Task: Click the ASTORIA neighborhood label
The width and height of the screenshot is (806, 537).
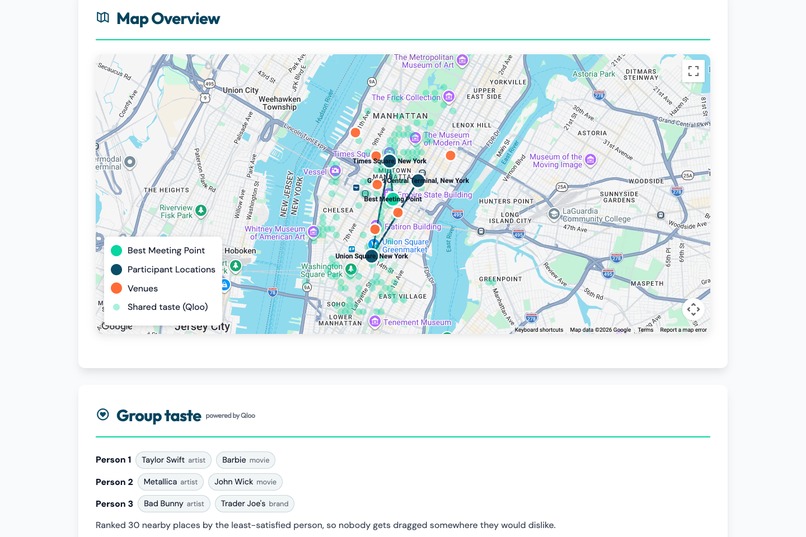Action: (592, 133)
